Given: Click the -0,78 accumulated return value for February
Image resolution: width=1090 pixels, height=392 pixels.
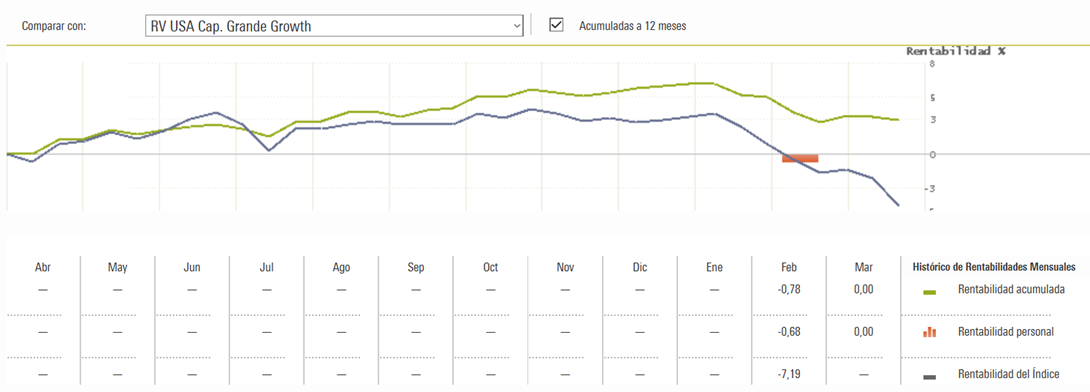Looking at the screenshot, I should 790,289.
